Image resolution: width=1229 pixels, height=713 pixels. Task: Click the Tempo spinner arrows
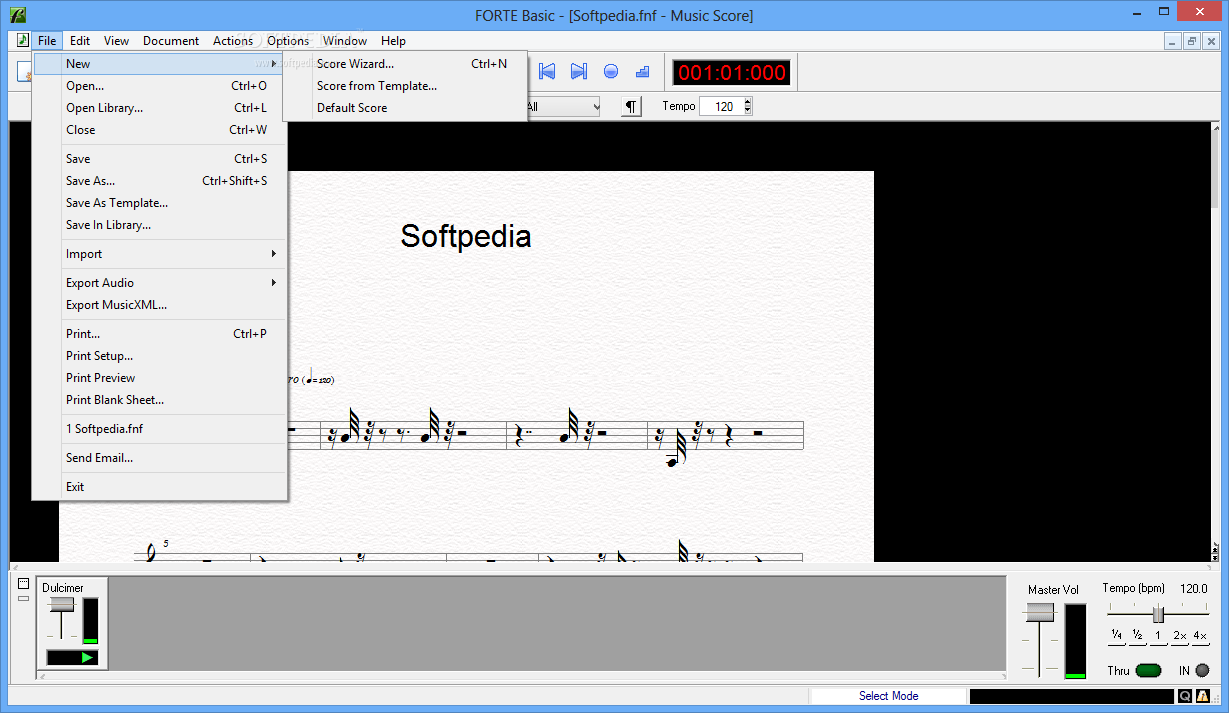(x=747, y=106)
